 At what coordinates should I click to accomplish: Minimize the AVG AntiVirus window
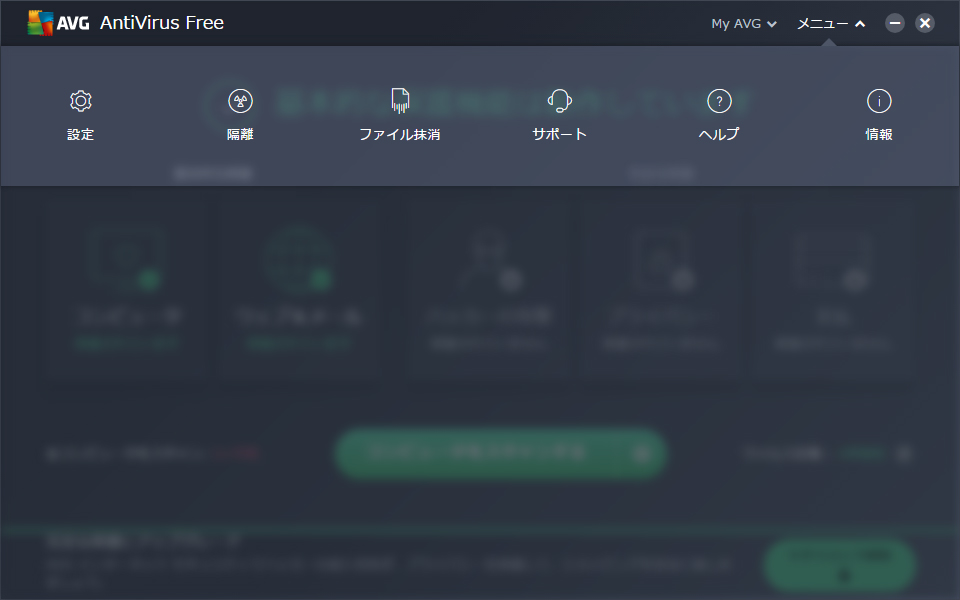[x=894, y=23]
